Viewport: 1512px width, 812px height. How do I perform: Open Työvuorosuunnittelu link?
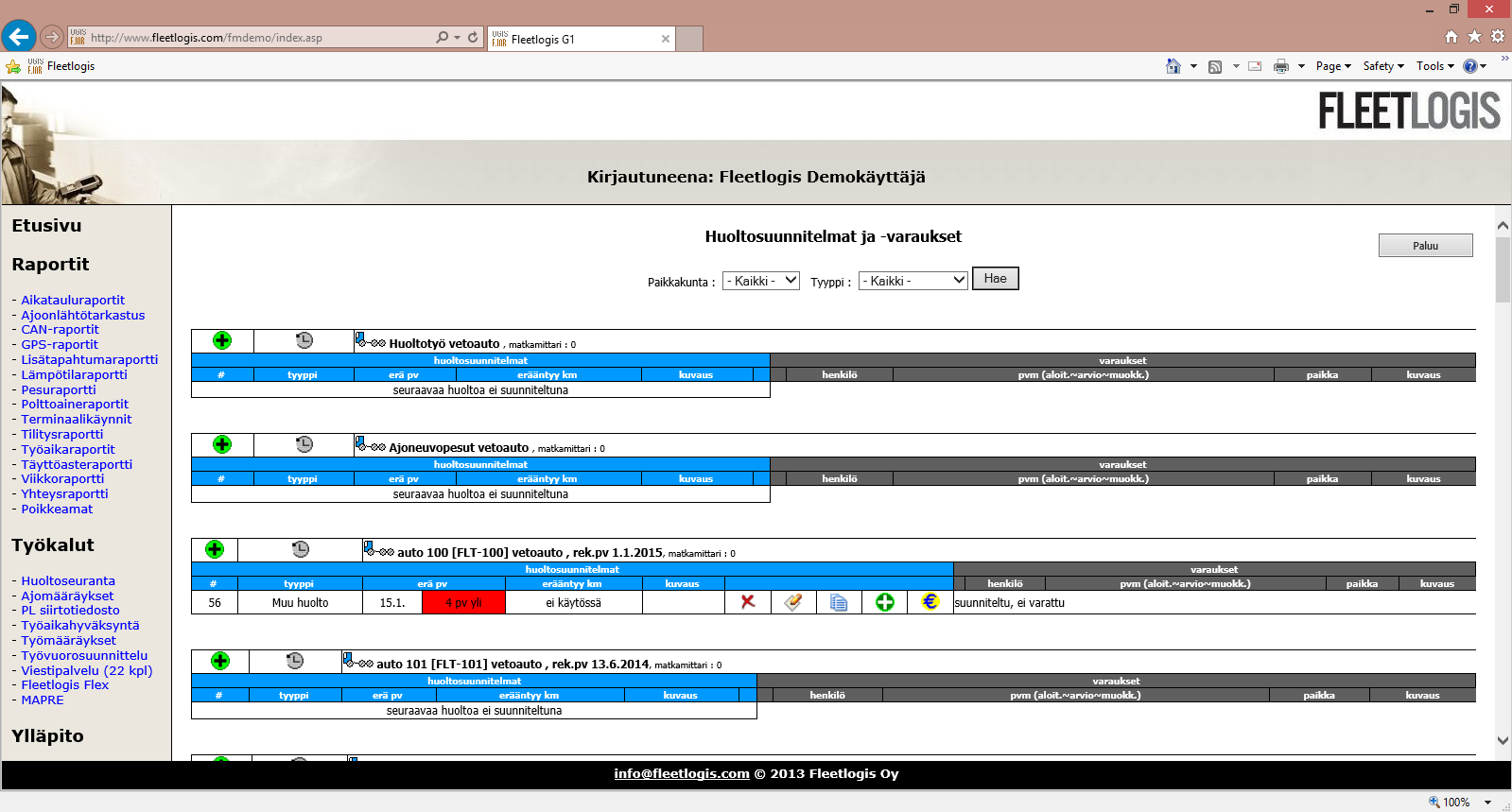pos(84,655)
